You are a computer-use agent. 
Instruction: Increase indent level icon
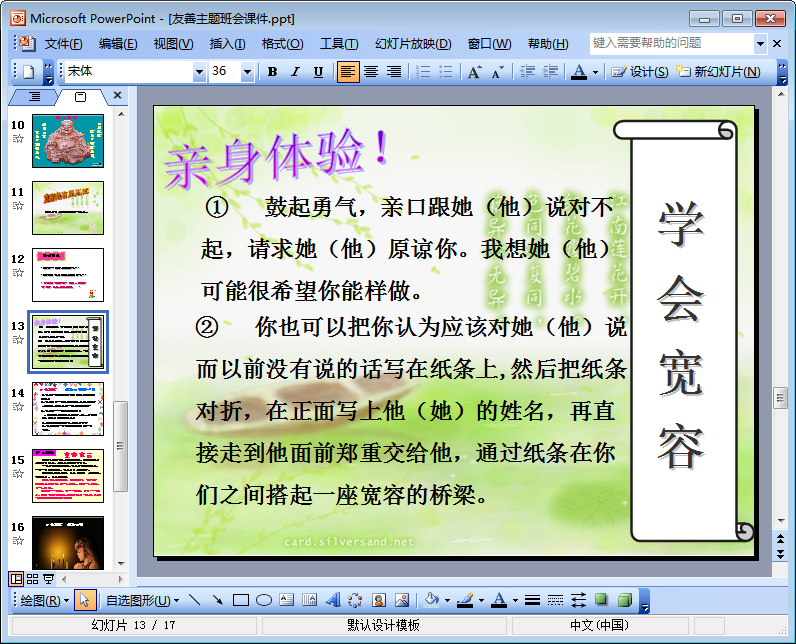tap(550, 72)
